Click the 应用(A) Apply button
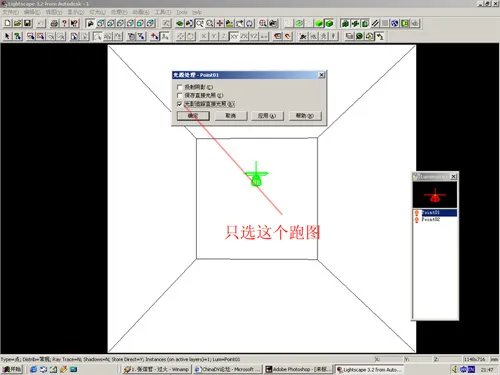The image size is (500, 375). click(267, 116)
